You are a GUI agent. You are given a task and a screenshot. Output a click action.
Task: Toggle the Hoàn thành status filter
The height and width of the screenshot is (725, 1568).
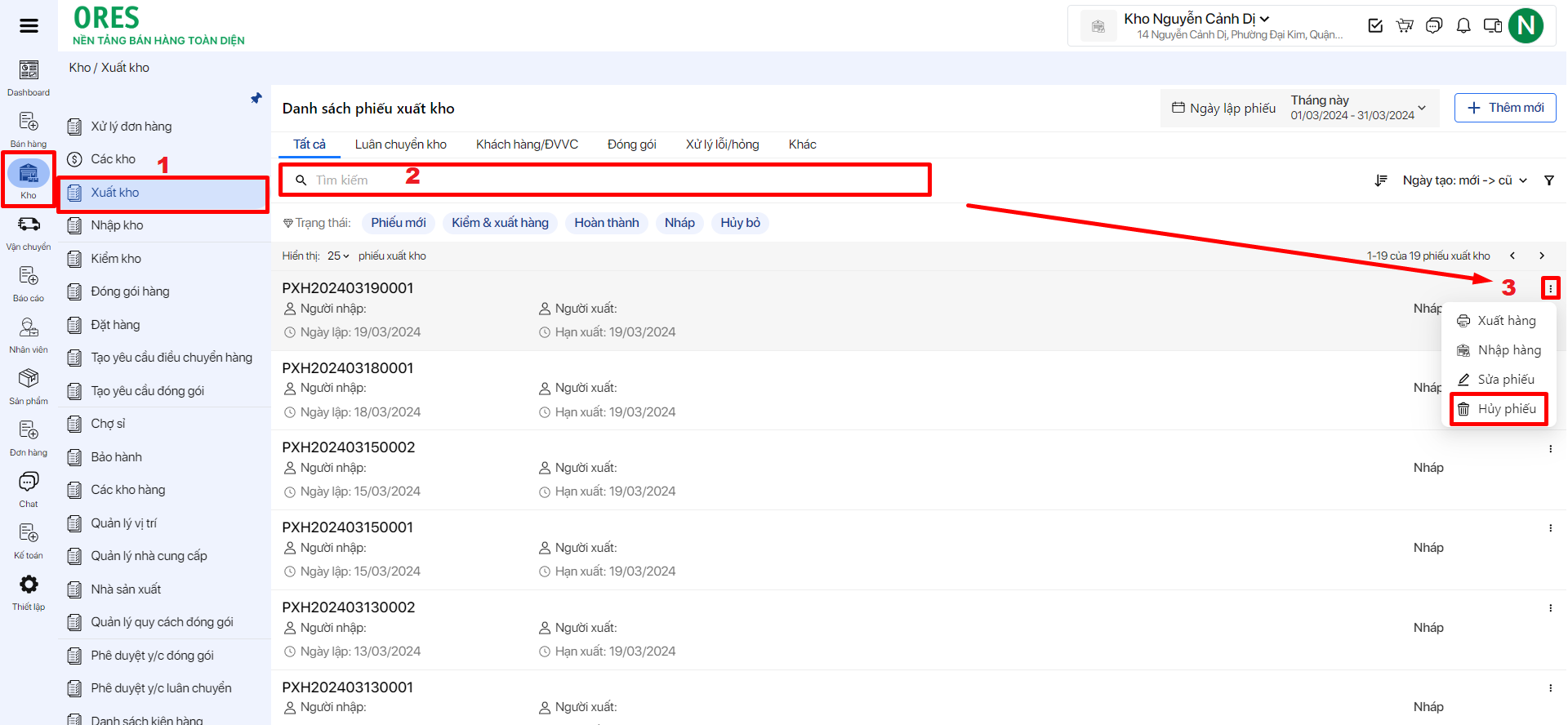click(606, 223)
